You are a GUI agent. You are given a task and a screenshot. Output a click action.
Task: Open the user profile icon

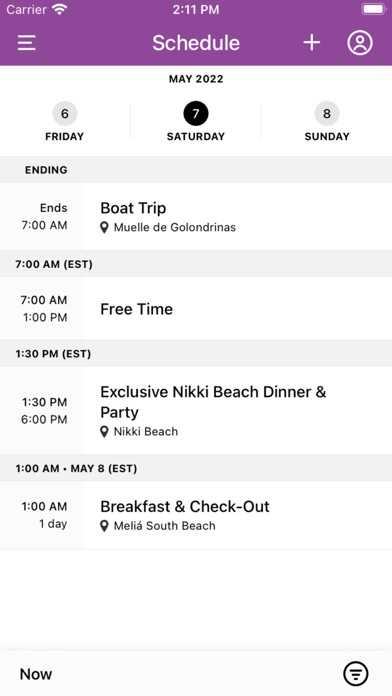[360, 43]
